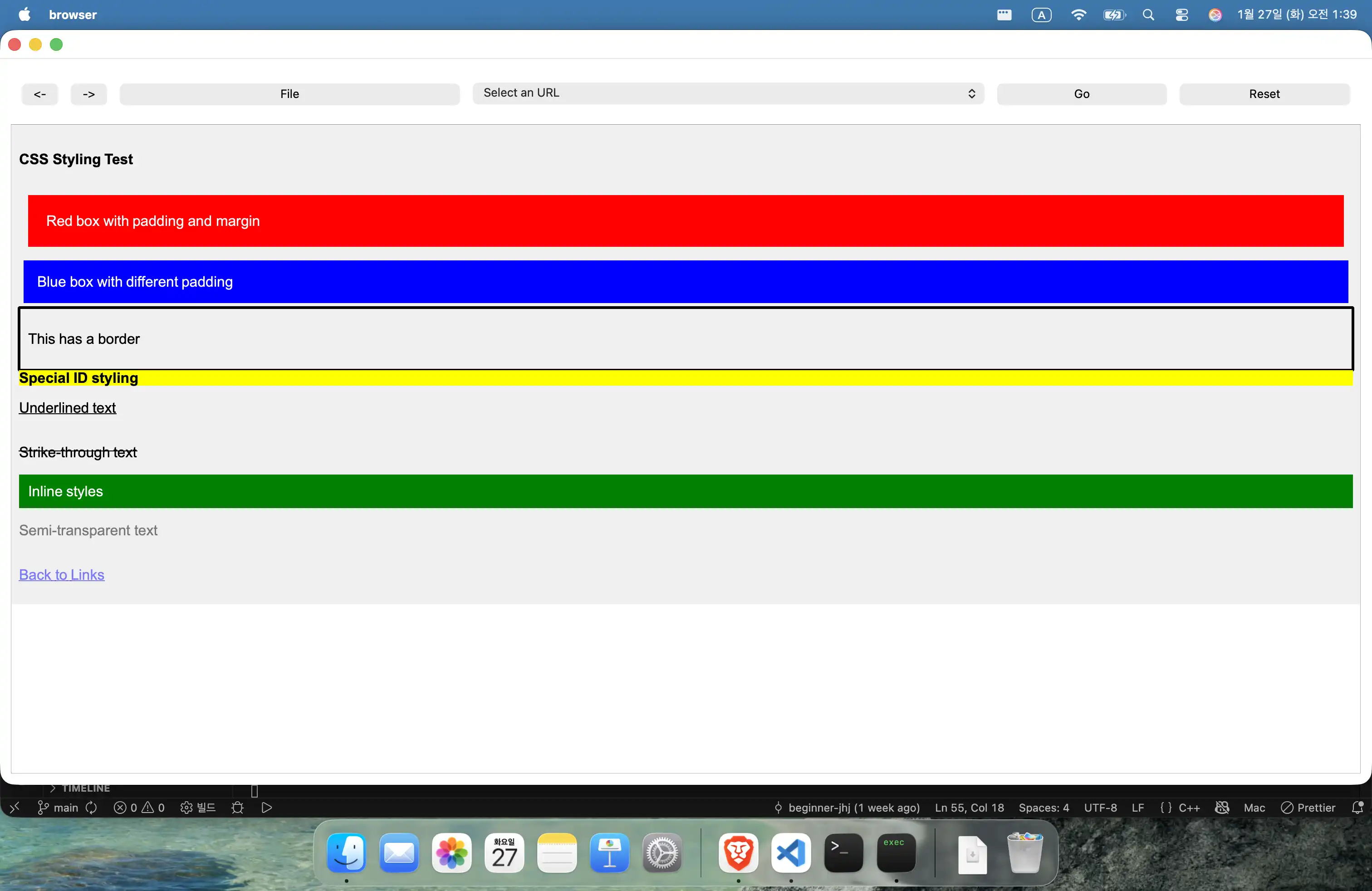
Task: Click the main git branch indicator
Action: point(58,808)
